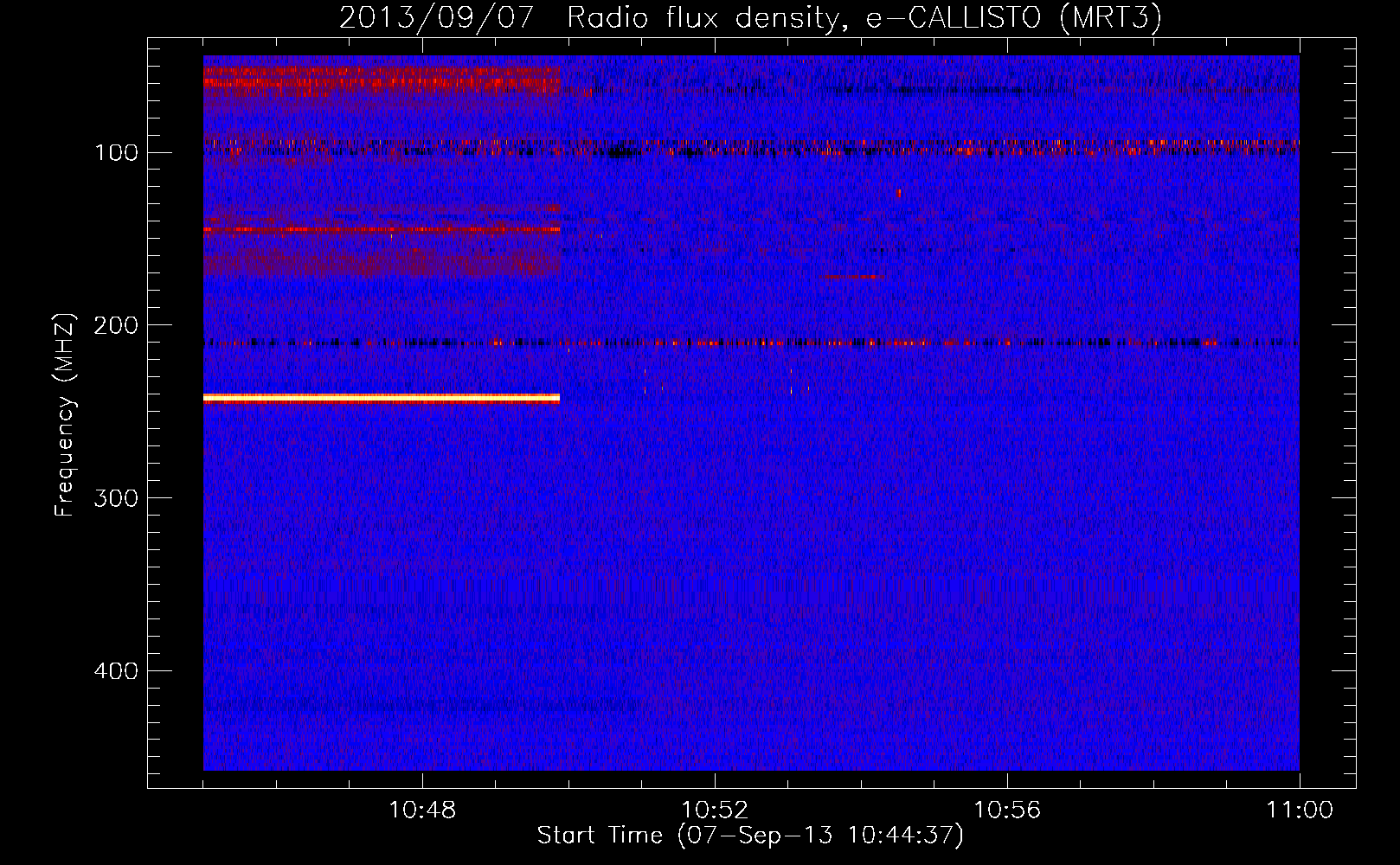Click the orange band near 145 MHz
Screen dimensions: 1400x865
point(382,230)
